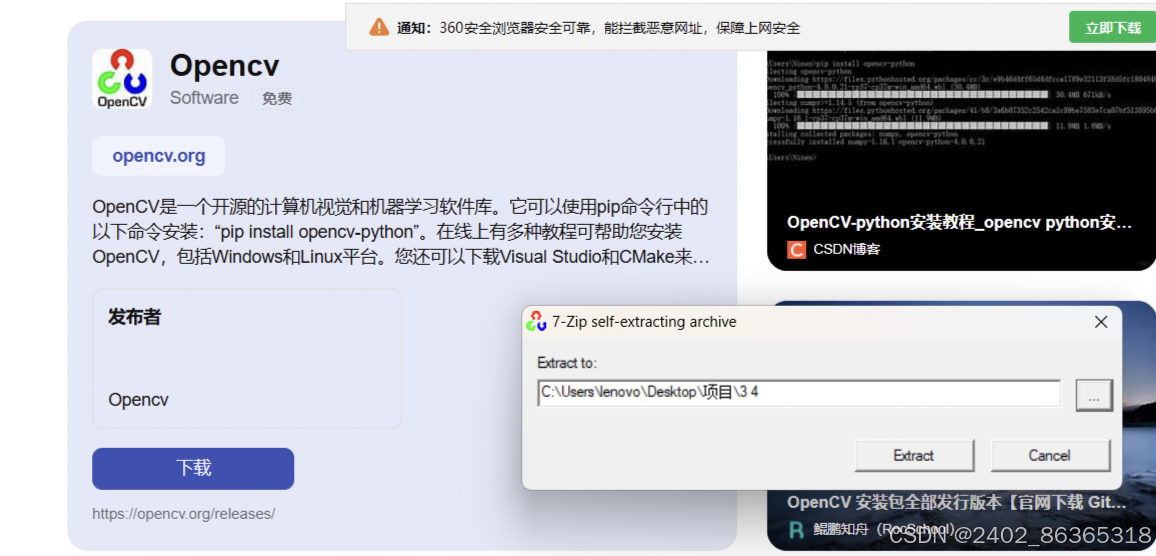The width and height of the screenshot is (1156, 556).
Task: Click the blue 下载 button
Action: [193, 468]
